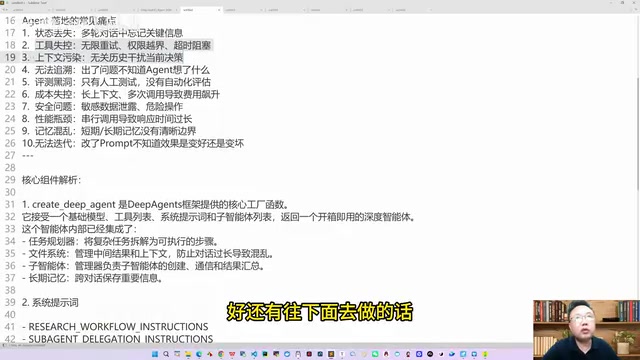Open Visual Studio Code from taskbar
The image size is (640, 360).
click(254, 354)
